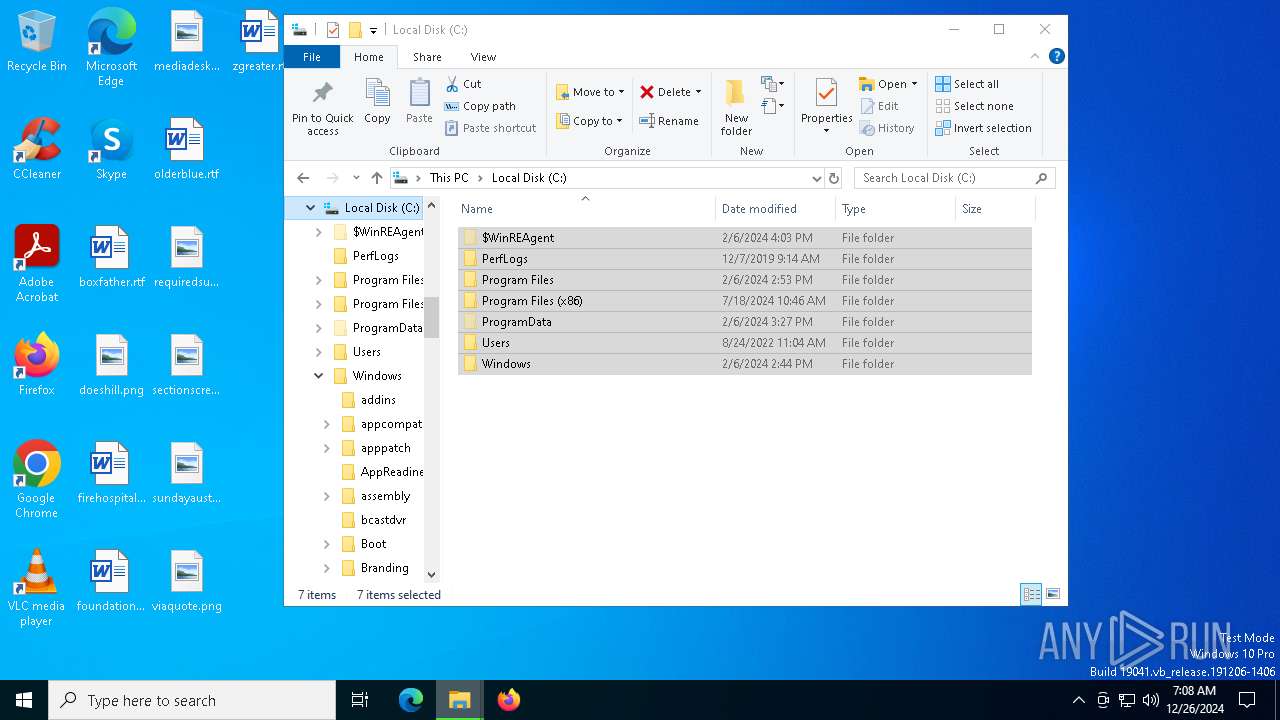Click the Up one level arrow
This screenshot has width=1280, height=720.
tap(376, 178)
